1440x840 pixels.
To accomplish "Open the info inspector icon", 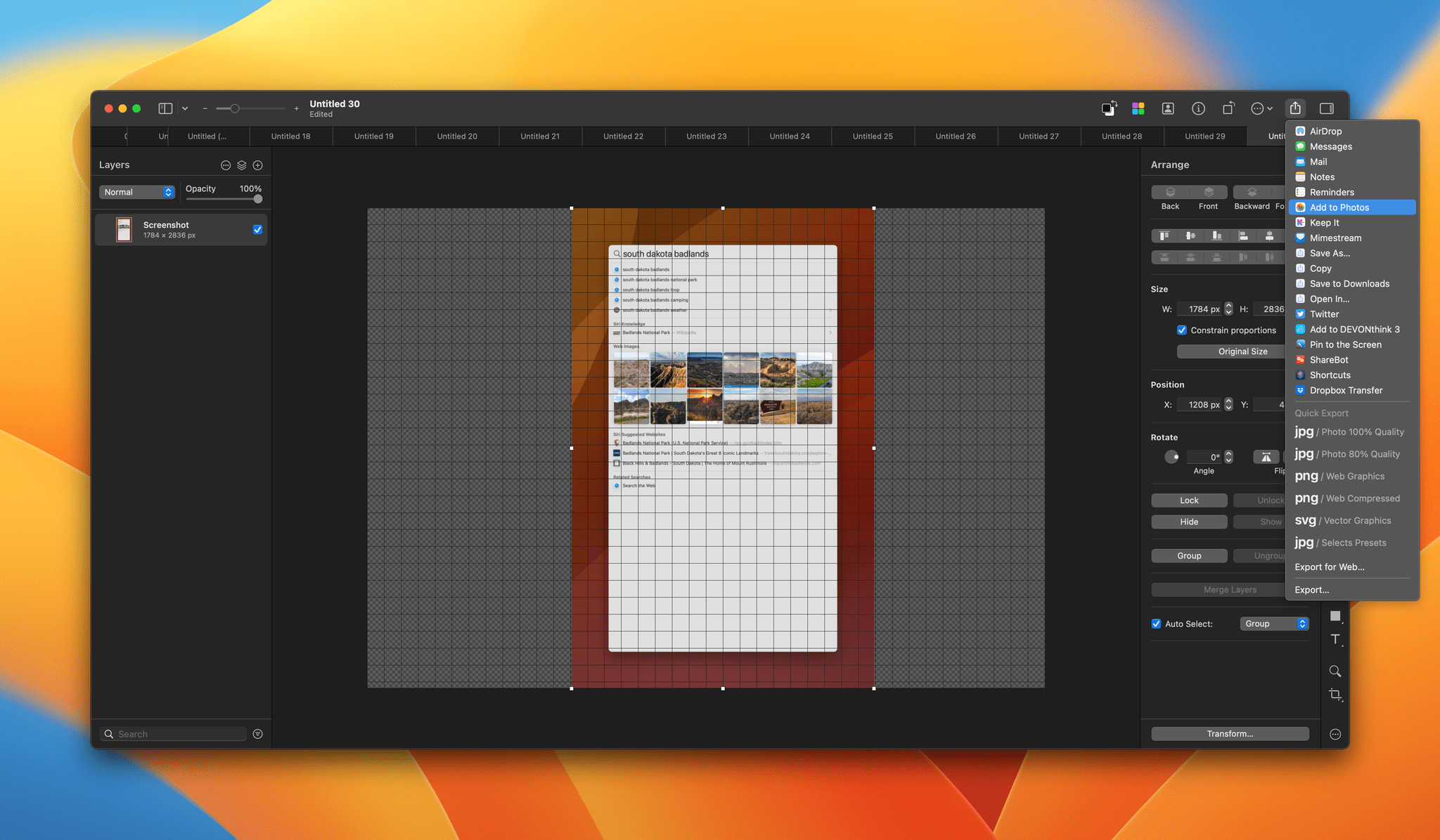I will pyautogui.click(x=1198, y=108).
